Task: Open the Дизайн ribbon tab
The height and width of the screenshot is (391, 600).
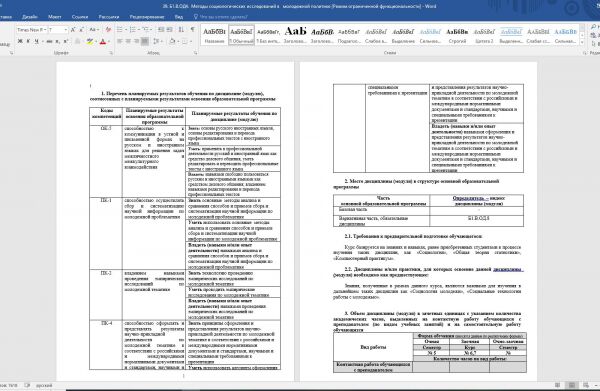Action: click(29, 17)
